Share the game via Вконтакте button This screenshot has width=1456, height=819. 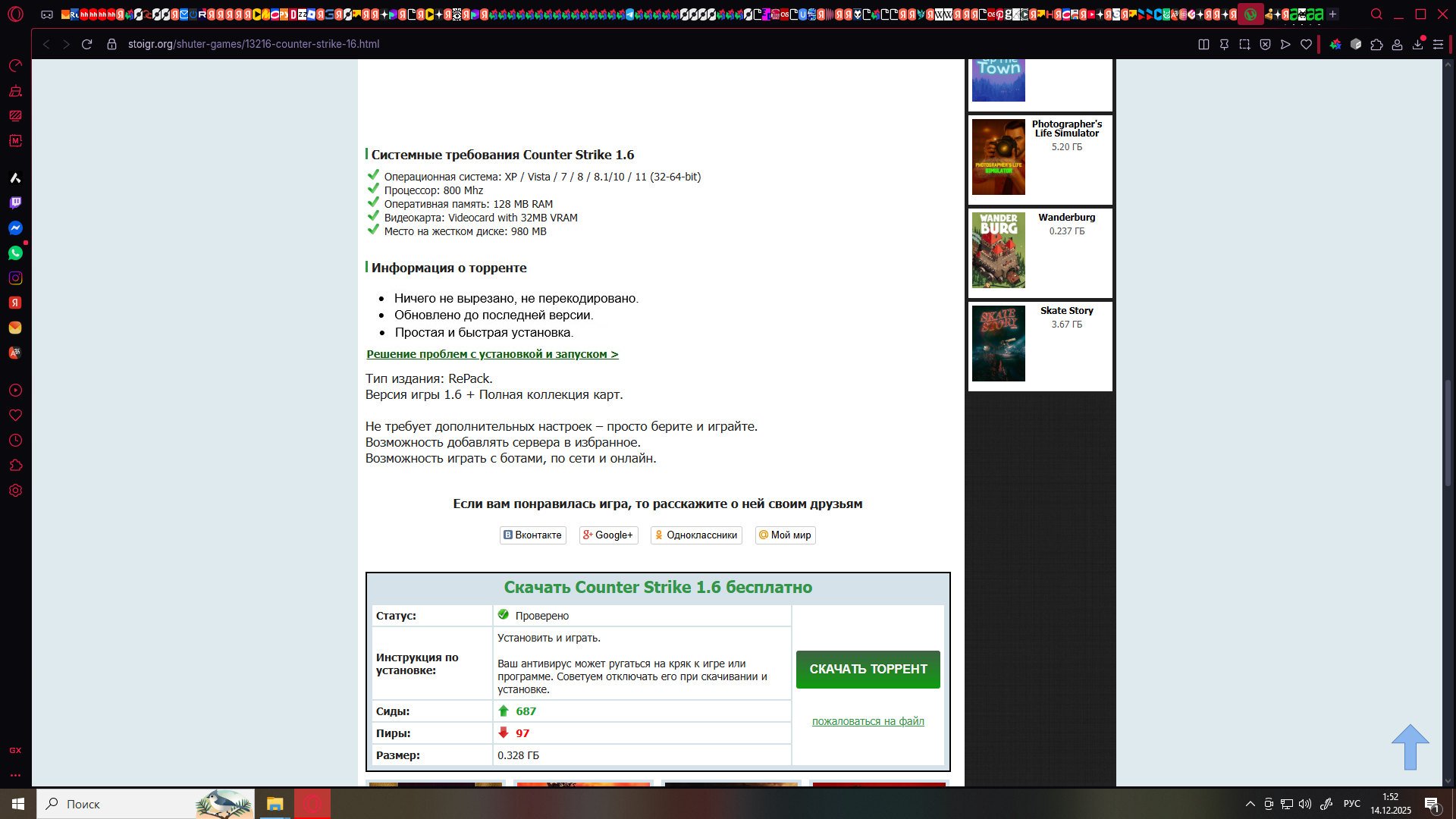tap(532, 535)
